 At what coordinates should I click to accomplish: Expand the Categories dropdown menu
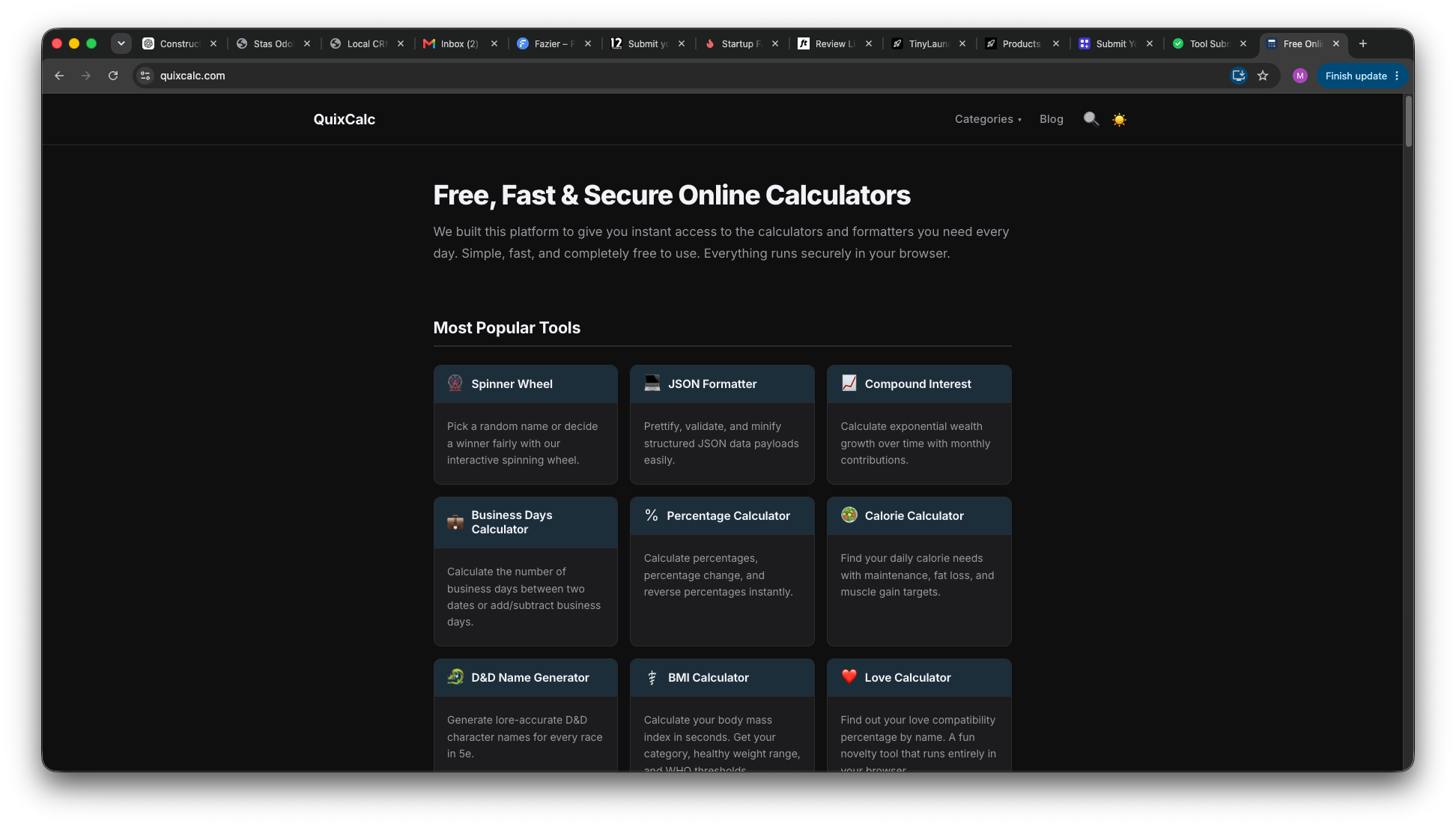pyautogui.click(x=988, y=119)
